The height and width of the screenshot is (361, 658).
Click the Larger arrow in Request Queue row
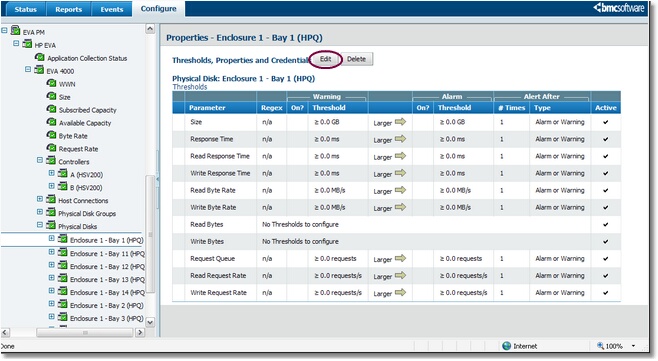click(x=400, y=258)
